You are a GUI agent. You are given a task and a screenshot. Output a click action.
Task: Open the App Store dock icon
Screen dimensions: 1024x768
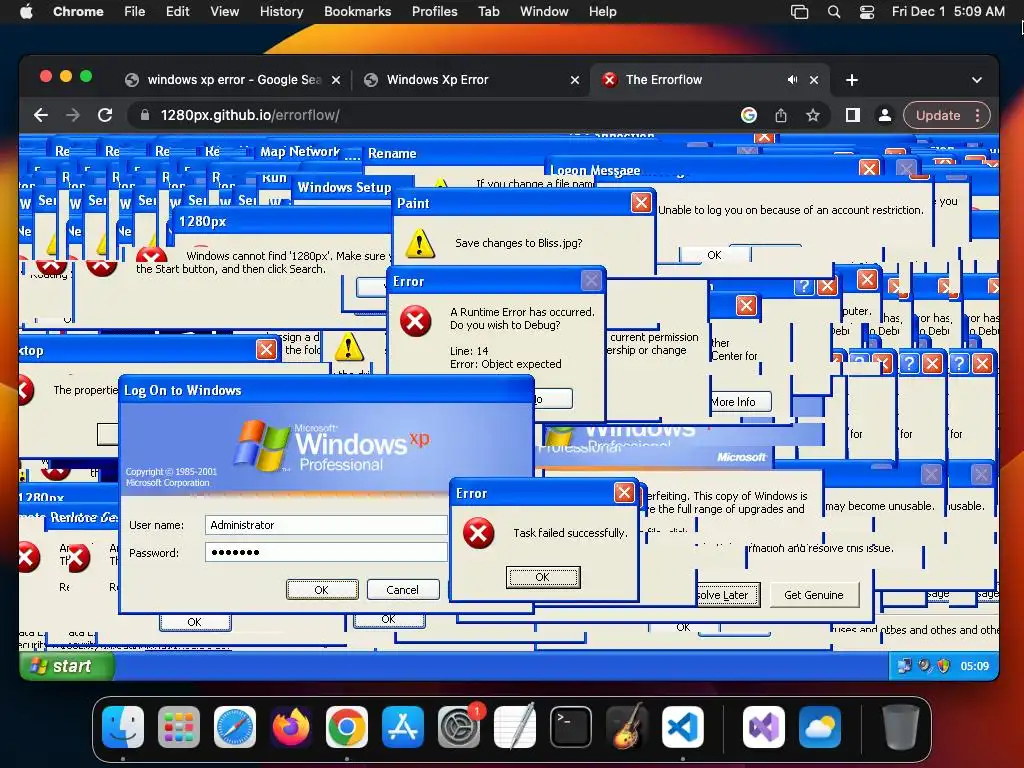coord(403,727)
